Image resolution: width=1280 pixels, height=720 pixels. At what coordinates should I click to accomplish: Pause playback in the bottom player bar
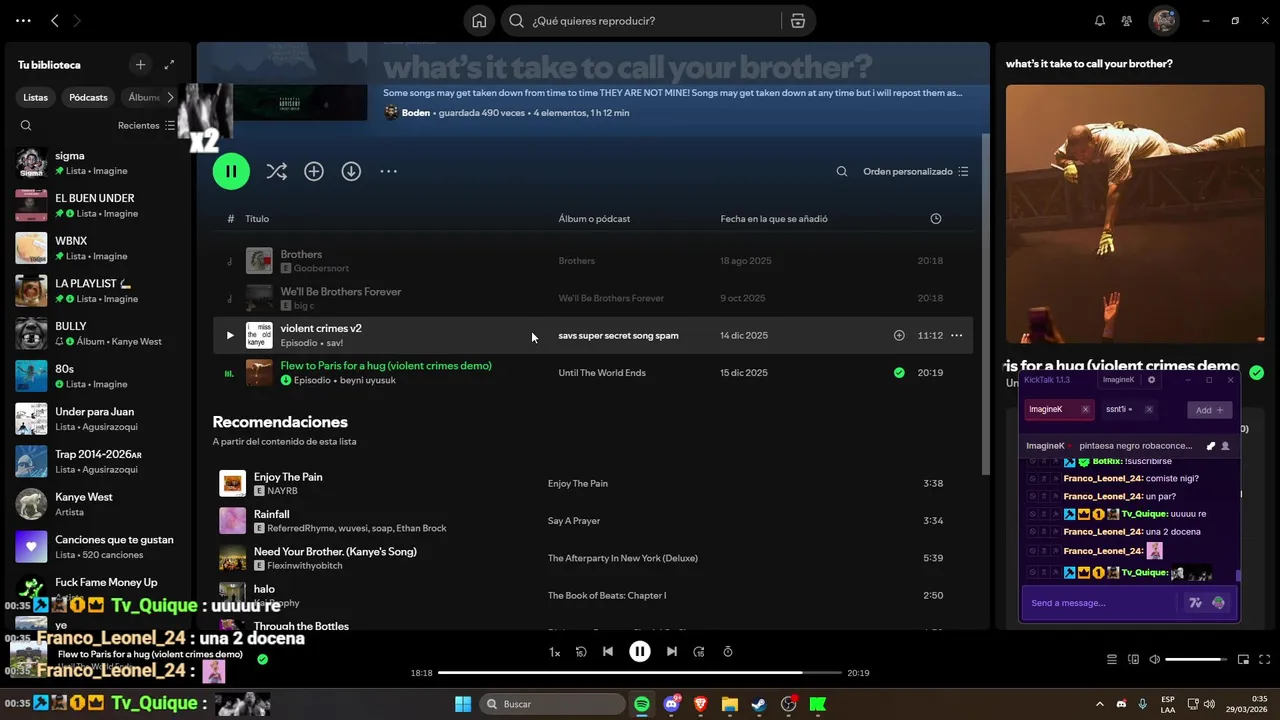[x=640, y=652]
